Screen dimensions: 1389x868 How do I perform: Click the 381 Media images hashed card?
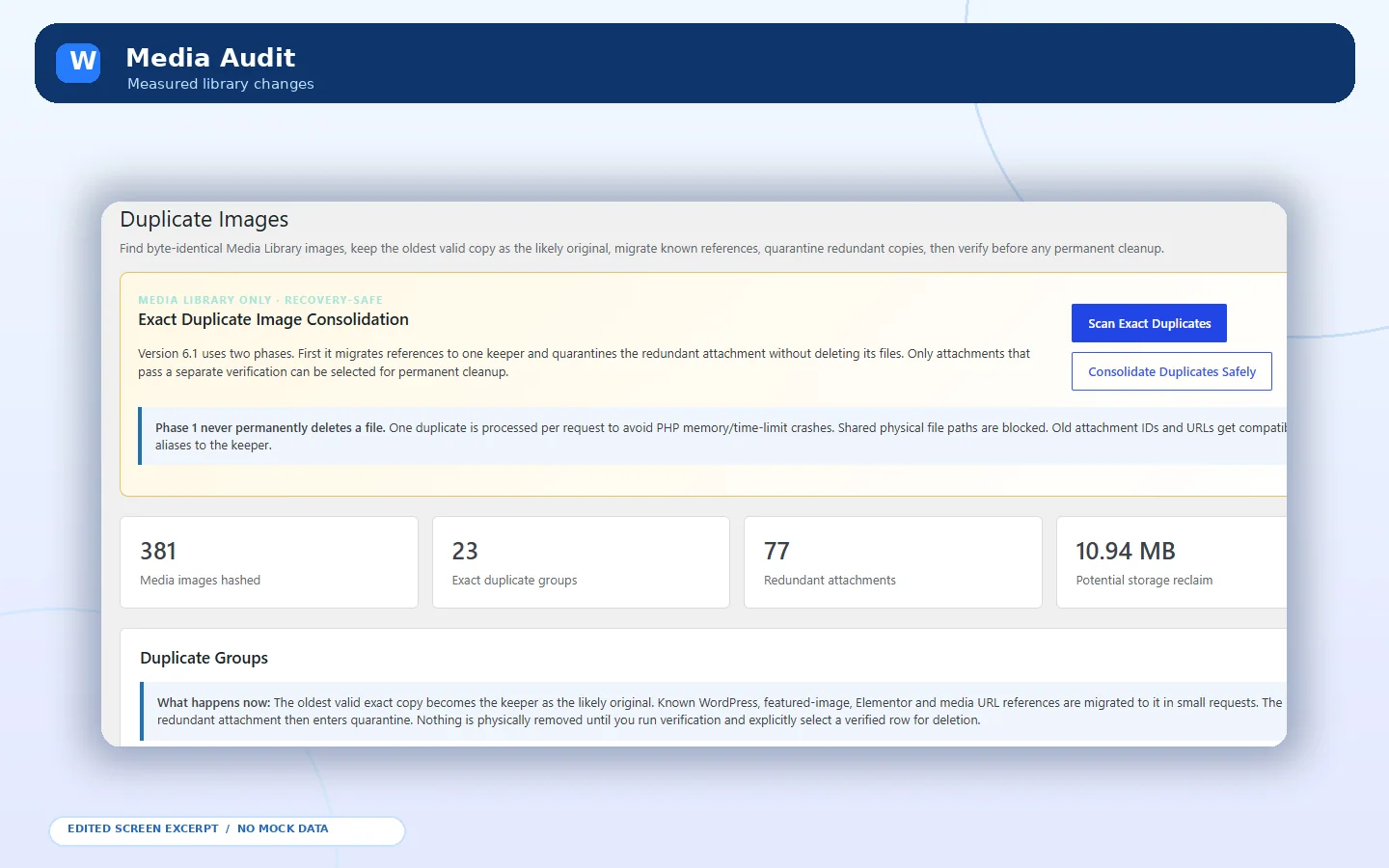[x=269, y=562]
